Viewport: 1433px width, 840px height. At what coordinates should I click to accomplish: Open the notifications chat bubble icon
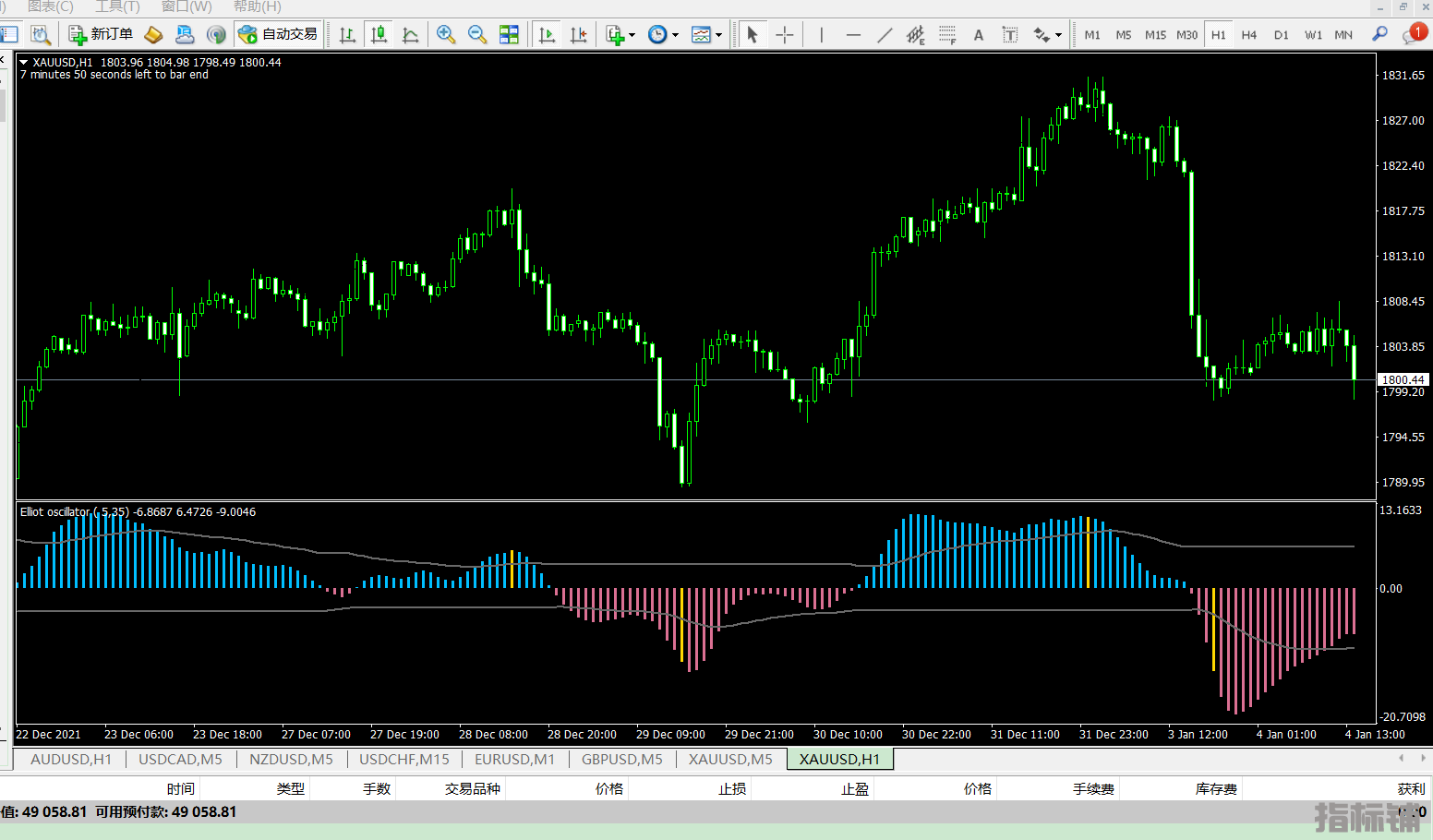(1413, 34)
